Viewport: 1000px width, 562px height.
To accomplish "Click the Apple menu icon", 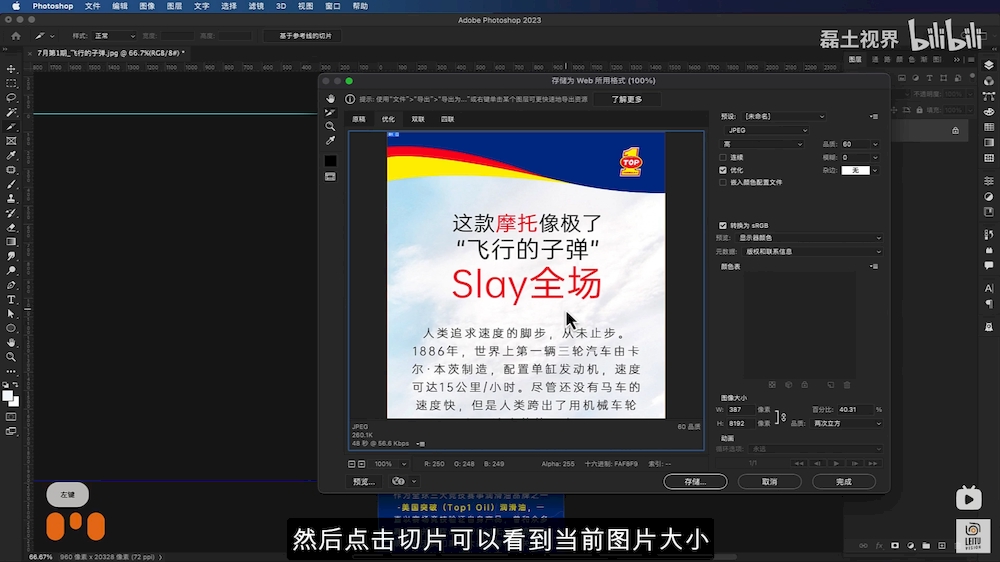I will [16, 6].
